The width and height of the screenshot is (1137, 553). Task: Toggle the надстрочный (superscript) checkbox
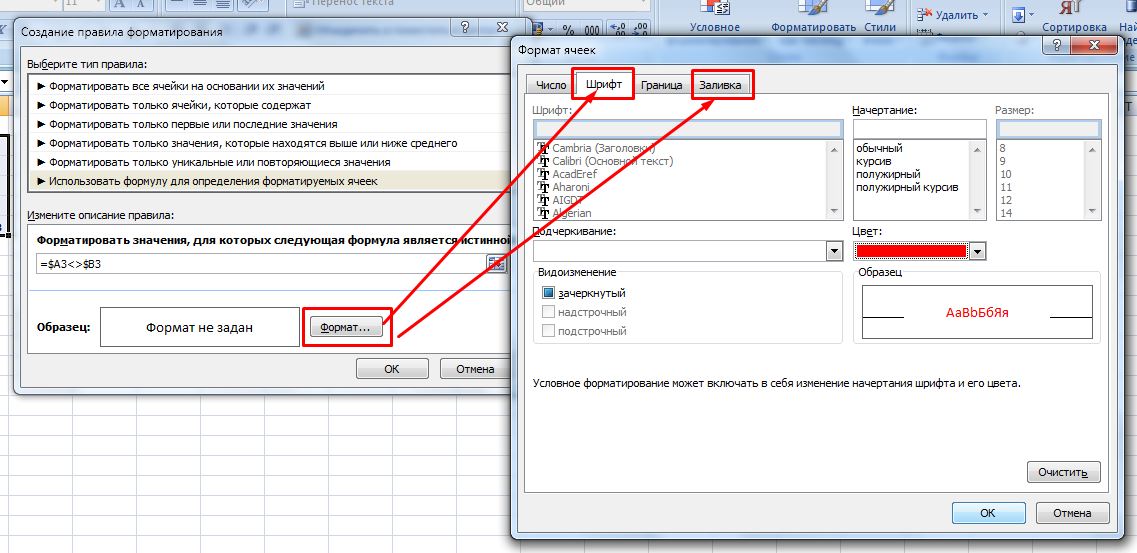548,312
